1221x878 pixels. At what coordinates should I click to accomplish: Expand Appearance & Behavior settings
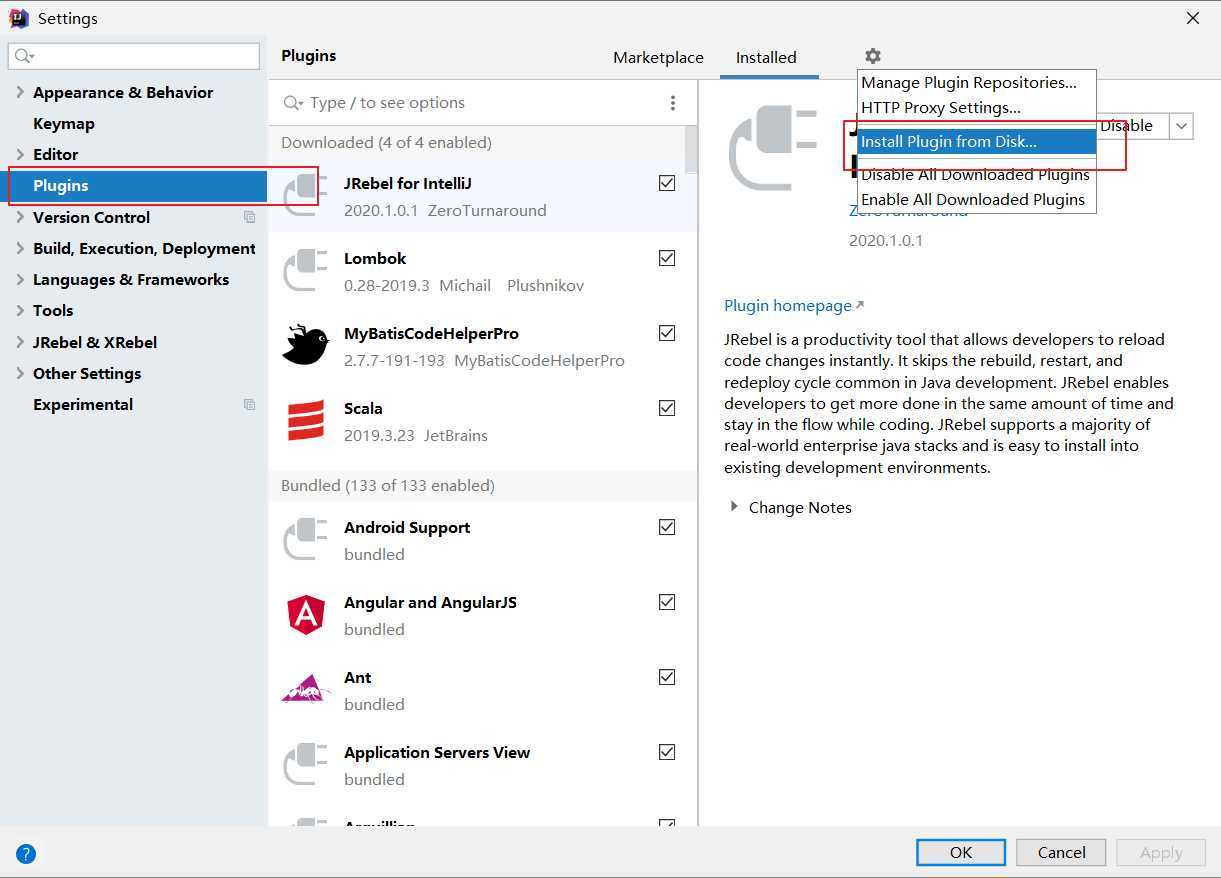[20, 92]
